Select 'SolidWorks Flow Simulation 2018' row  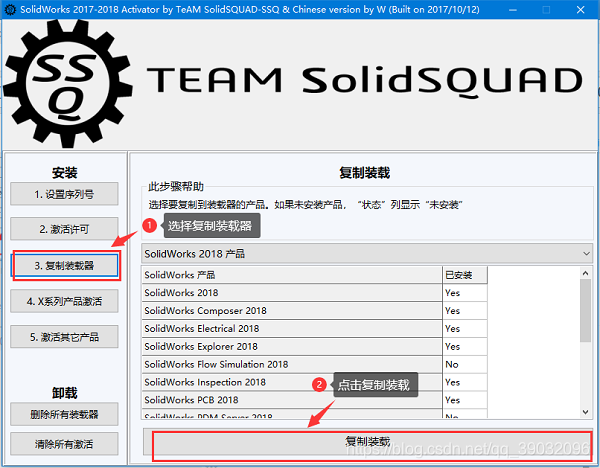tap(315, 364)
